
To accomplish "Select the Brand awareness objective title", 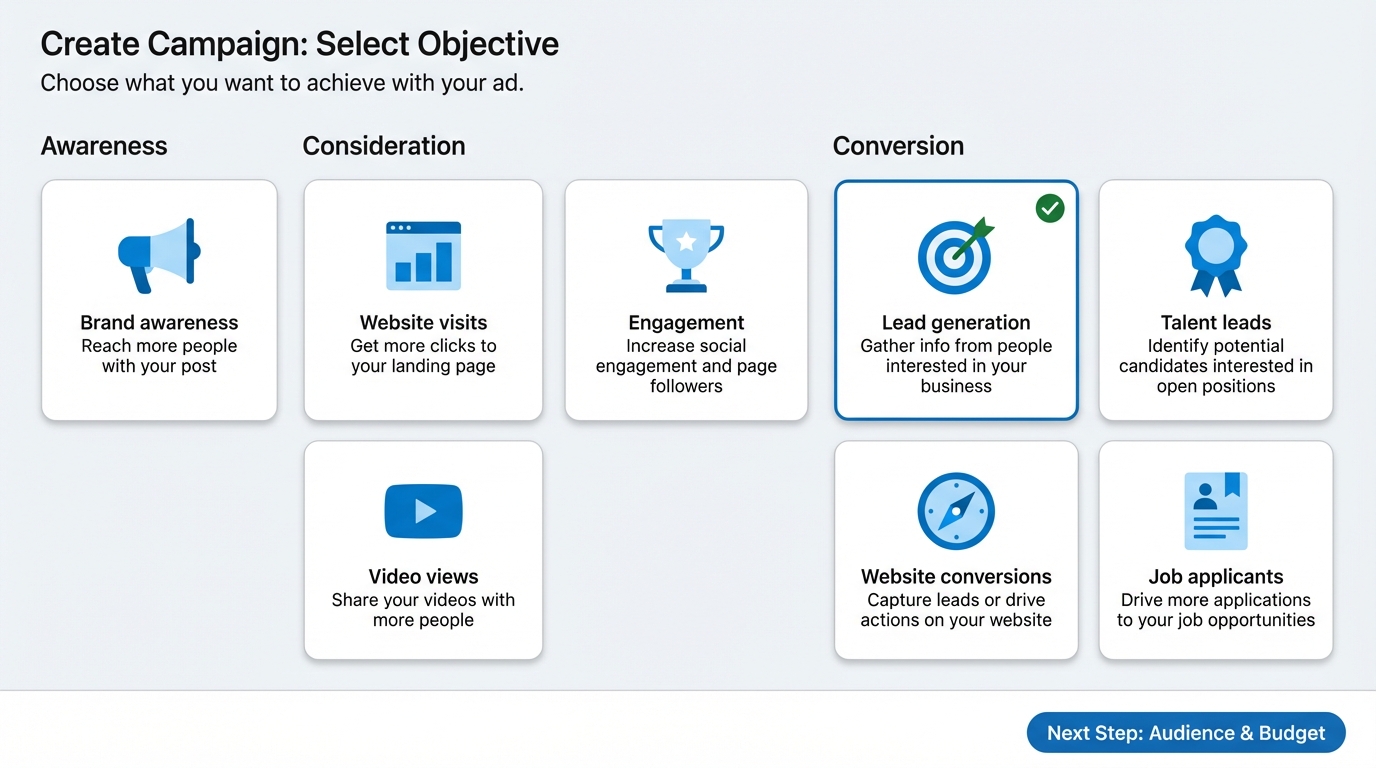I will click(x=159, y=323).
